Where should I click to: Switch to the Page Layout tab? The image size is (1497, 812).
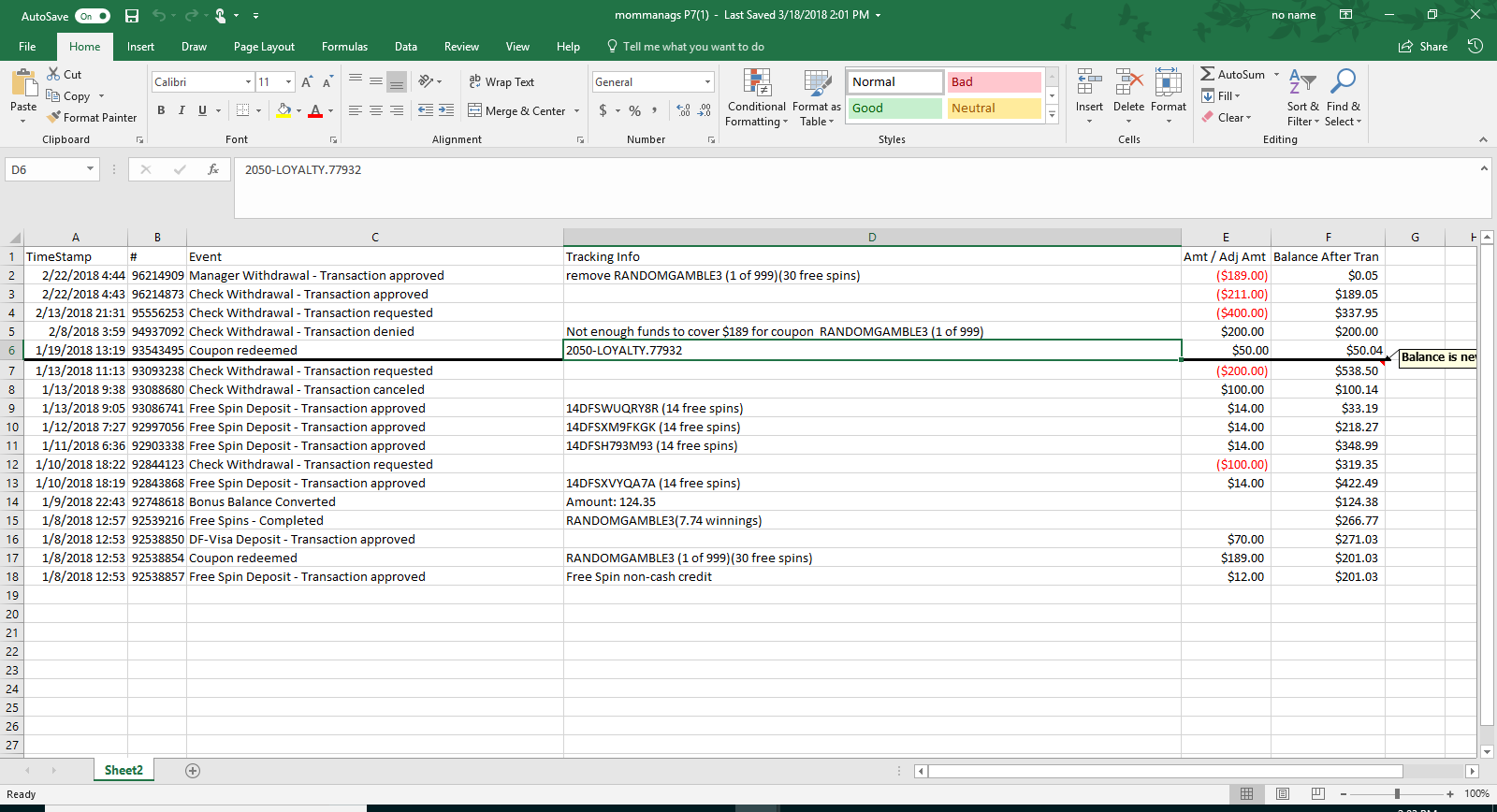264,47
